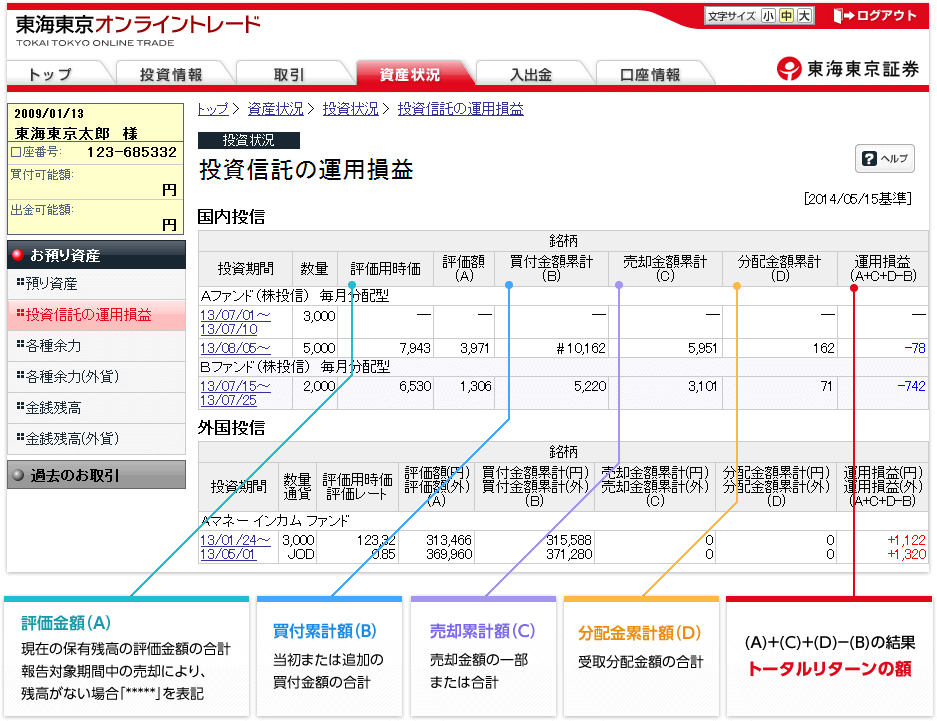
Task: Click the Bファンド(株投信) 毎月分配型 row title
Action: click(x=295, y=367)
